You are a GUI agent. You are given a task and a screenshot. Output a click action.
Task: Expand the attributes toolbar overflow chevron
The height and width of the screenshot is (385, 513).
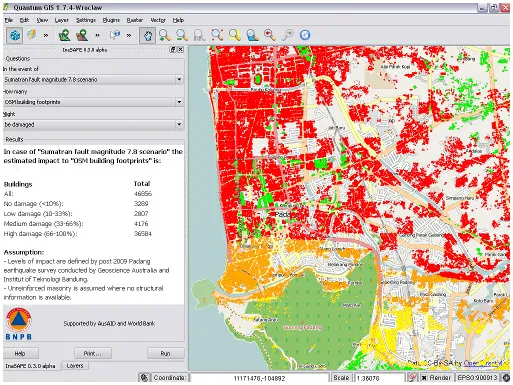[129, 35]
